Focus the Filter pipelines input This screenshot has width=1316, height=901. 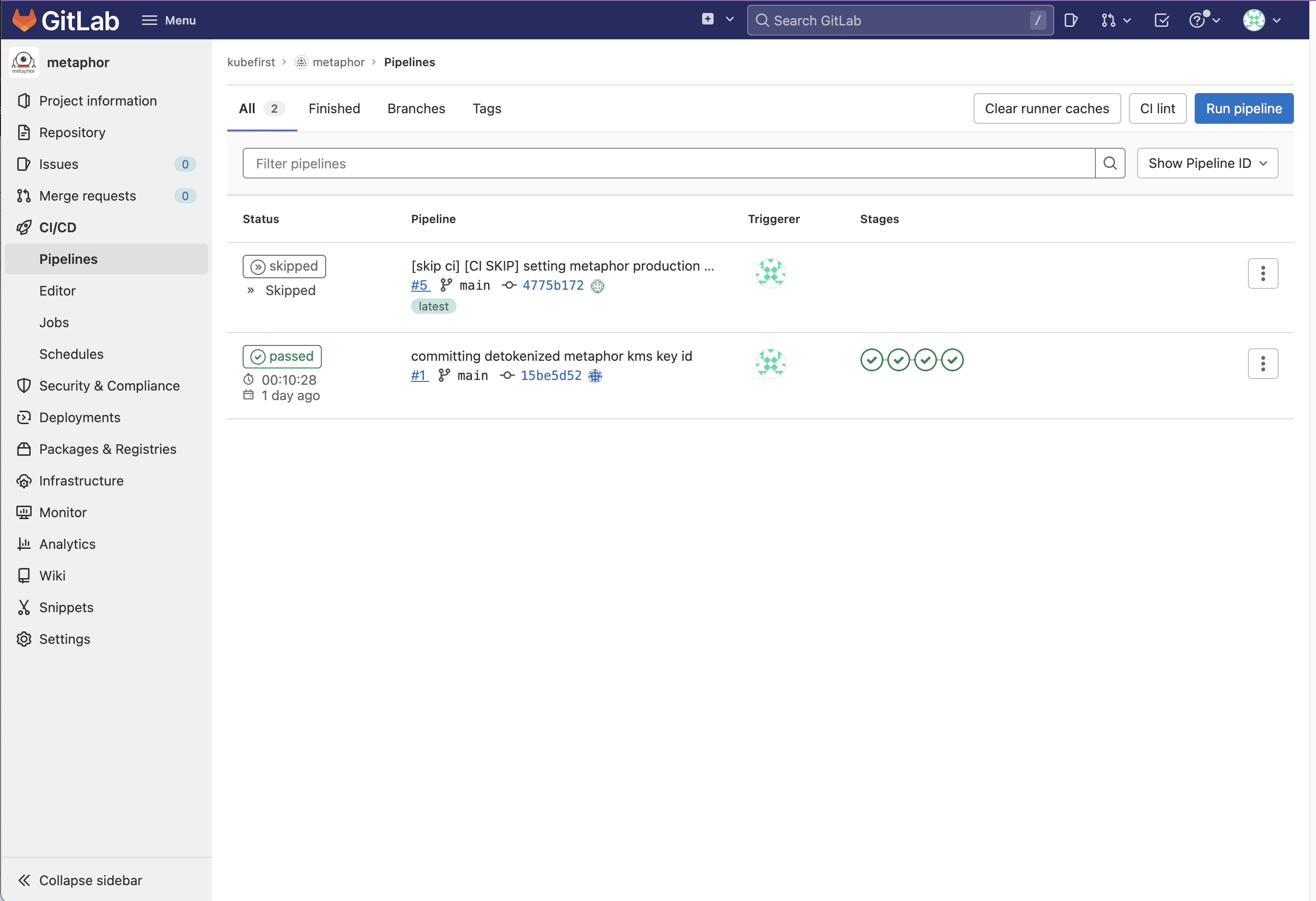(669, 164)
